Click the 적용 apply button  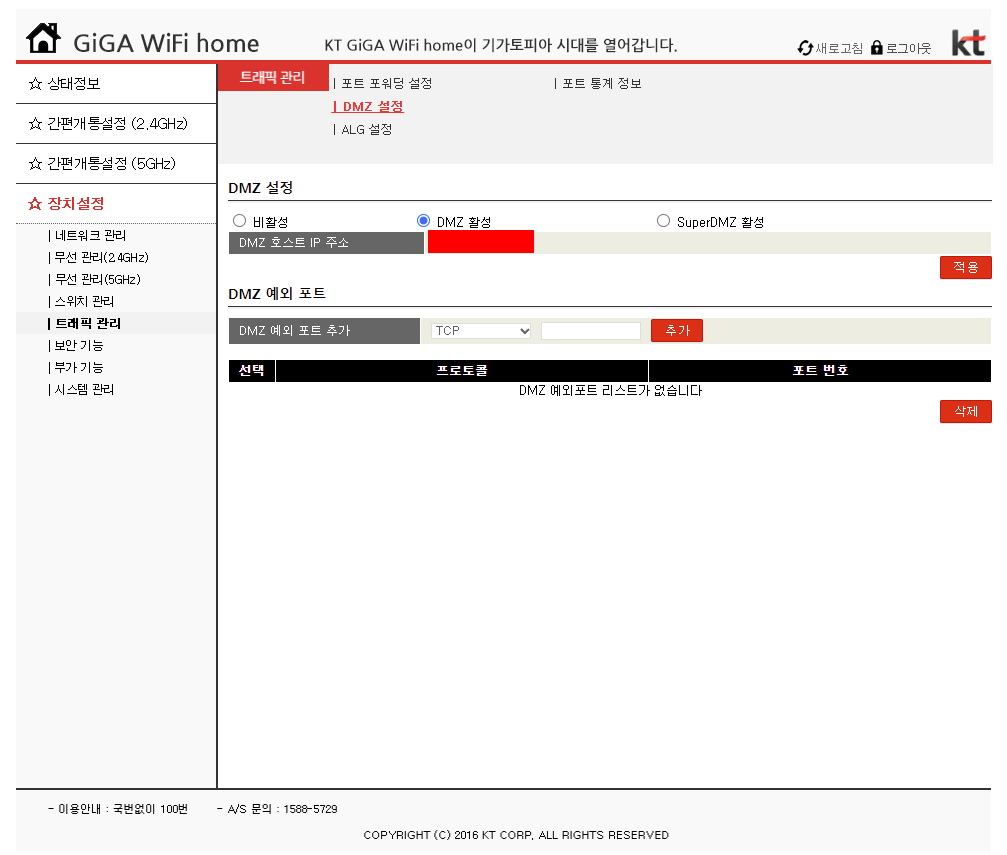point(965,267)
